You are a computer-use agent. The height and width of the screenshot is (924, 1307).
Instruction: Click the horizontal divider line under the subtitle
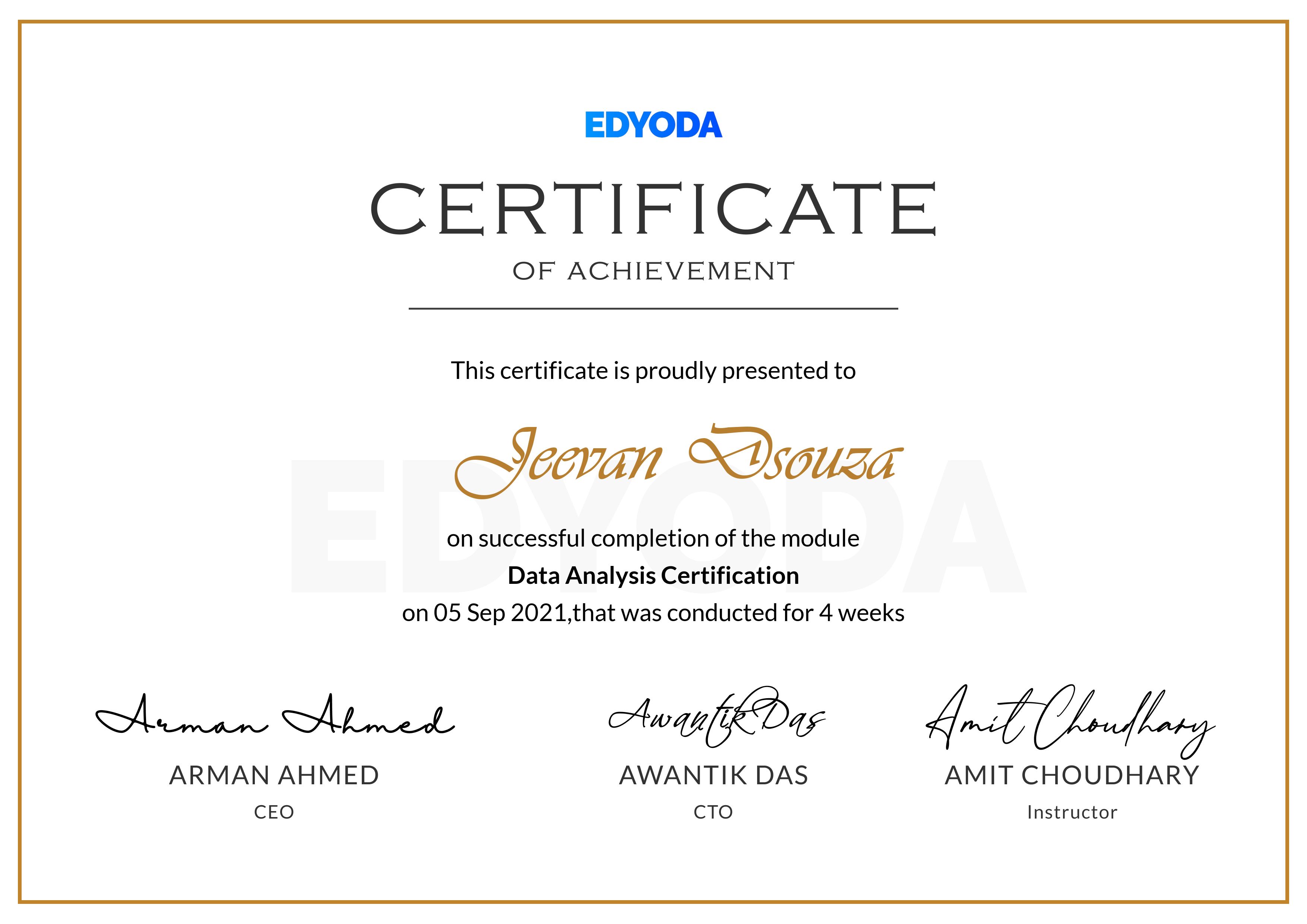coord(653,308)
